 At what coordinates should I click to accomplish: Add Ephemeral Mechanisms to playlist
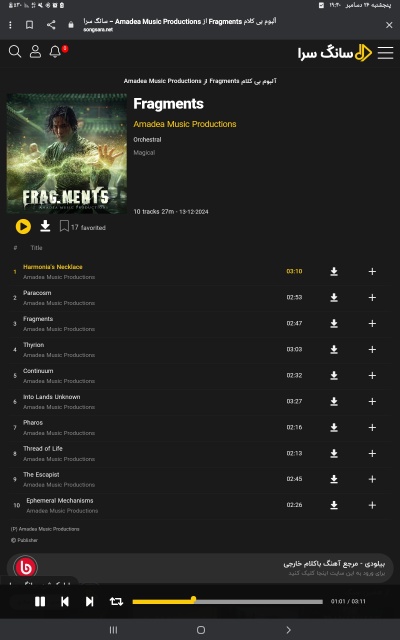tap(372, 505)
